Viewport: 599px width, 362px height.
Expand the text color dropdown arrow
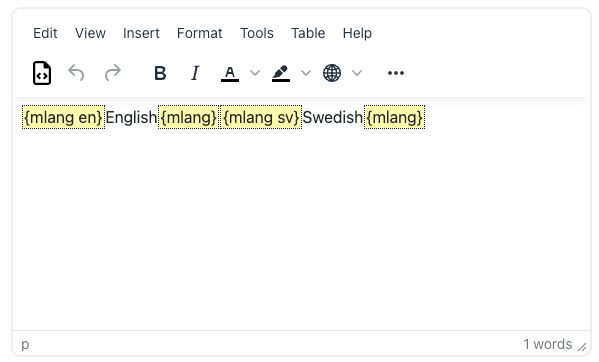[x=255, y=73]
